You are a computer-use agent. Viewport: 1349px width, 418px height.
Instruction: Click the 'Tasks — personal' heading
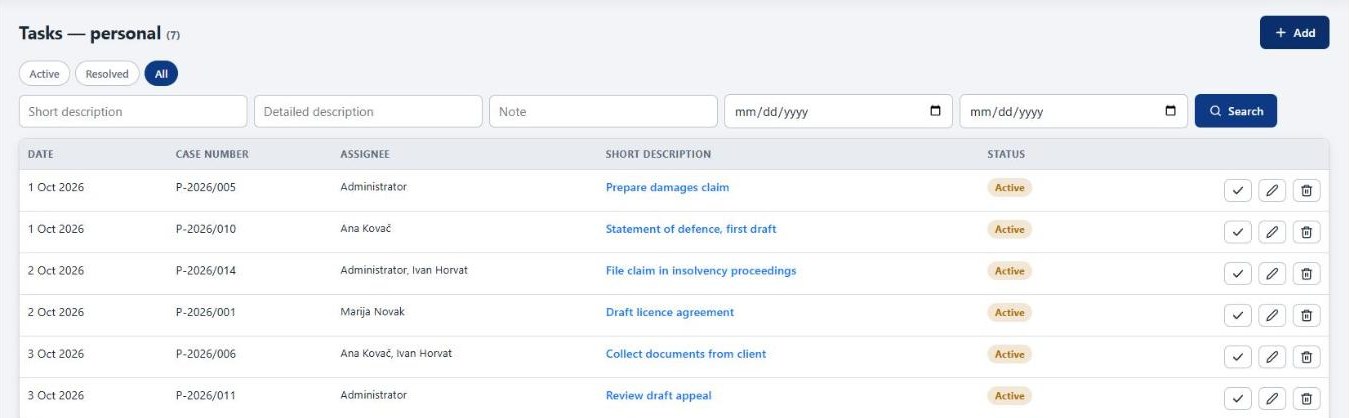point(90,33)
